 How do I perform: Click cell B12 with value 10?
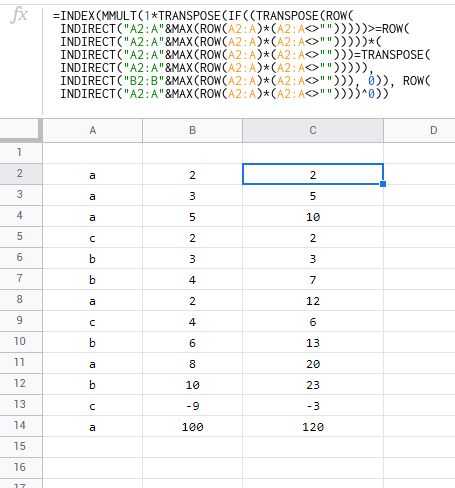(192, 384)
